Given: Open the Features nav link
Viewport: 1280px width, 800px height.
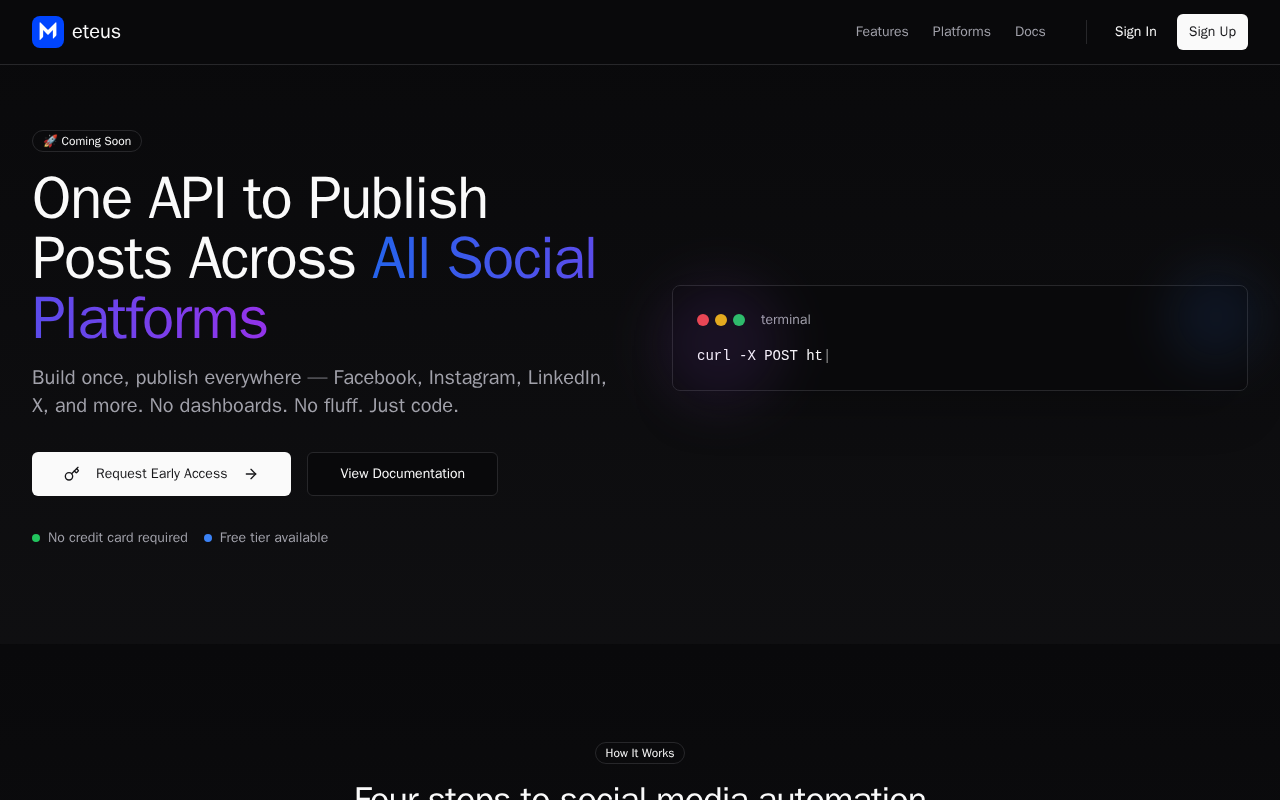Looking at the screenshot, I should point(882,32).
